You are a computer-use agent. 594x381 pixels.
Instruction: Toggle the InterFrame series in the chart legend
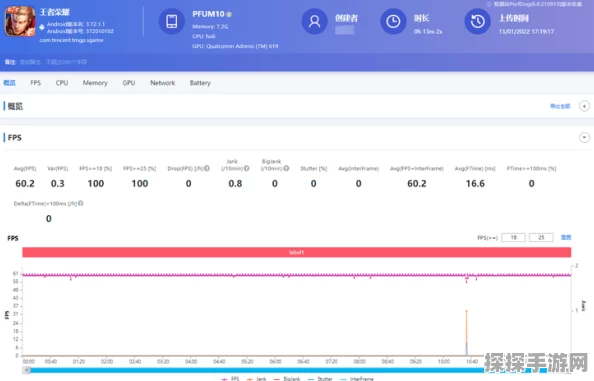pyautogui.click(x=357, y=378)
